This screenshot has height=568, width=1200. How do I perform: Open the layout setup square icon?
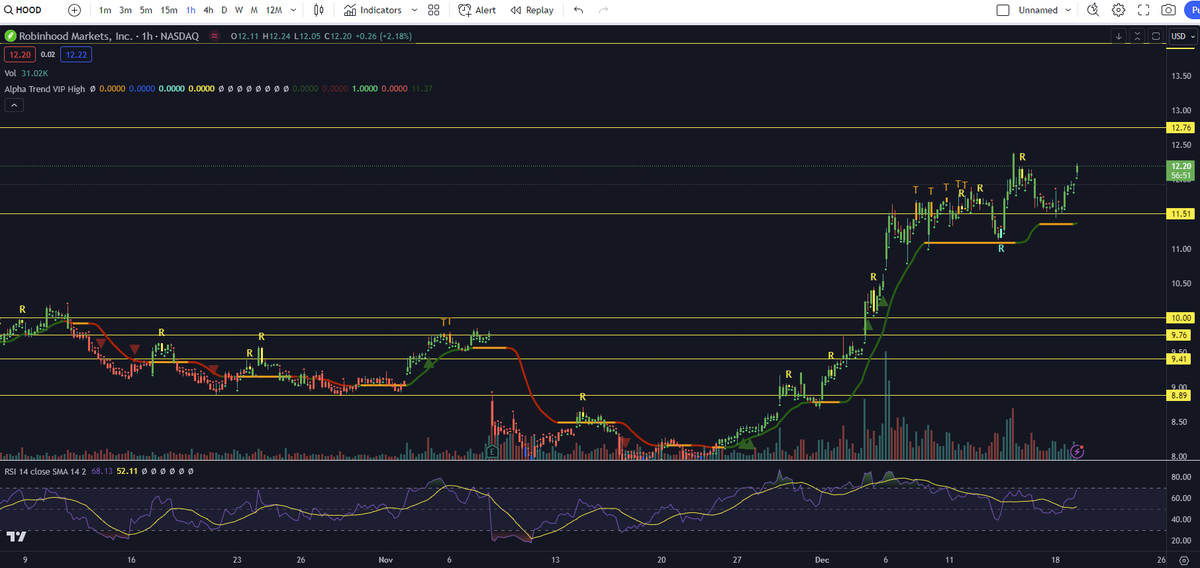1003,10
